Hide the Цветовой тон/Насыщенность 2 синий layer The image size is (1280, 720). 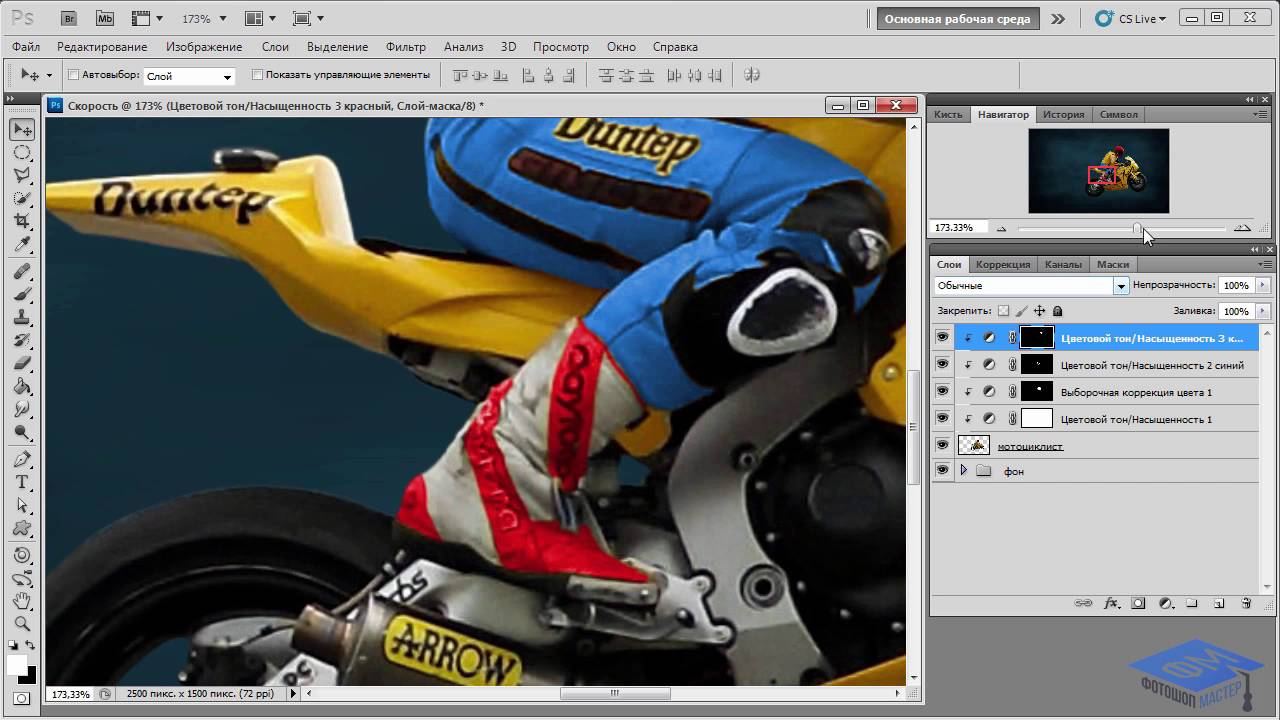942,365
